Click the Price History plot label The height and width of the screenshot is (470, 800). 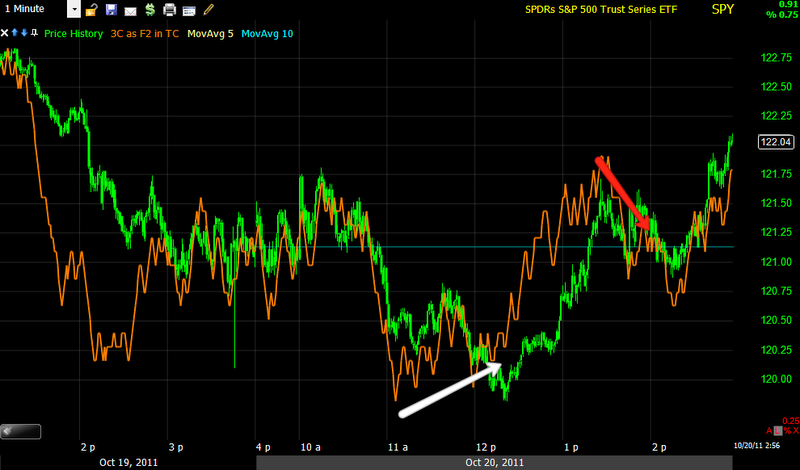click(x=73, y=34)
